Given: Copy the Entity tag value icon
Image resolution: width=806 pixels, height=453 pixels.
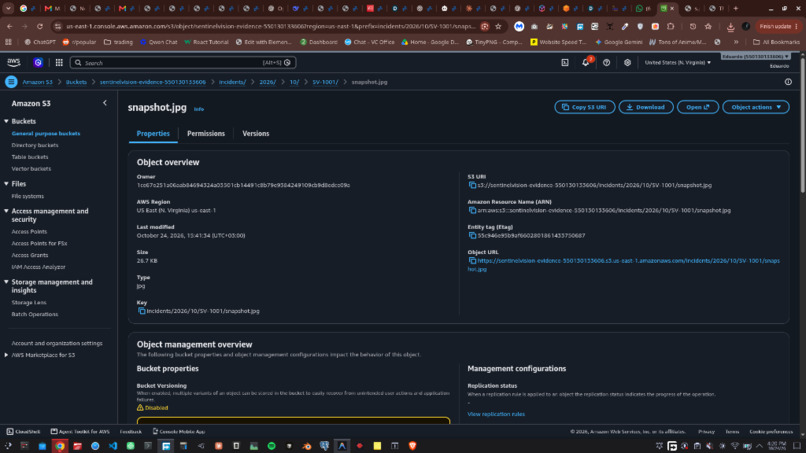Looking at the screenshot, I should pos(472,235).
